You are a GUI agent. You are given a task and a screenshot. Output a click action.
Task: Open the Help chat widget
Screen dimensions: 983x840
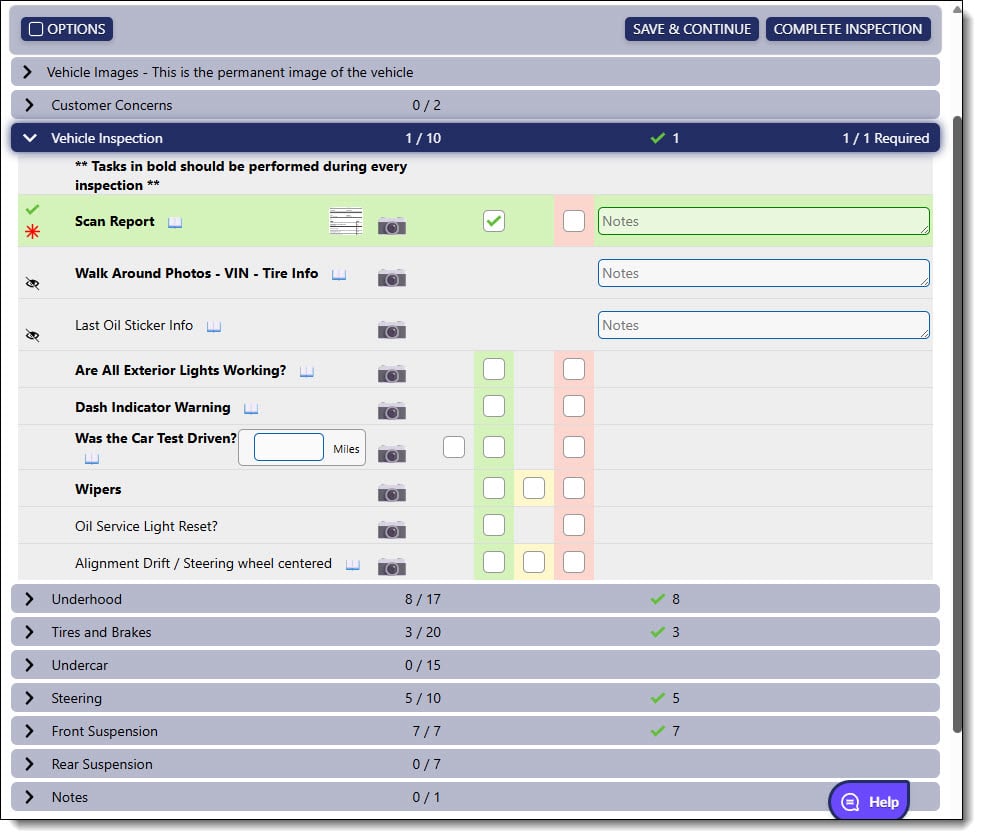pyautogui.click(x=869, y=801)
